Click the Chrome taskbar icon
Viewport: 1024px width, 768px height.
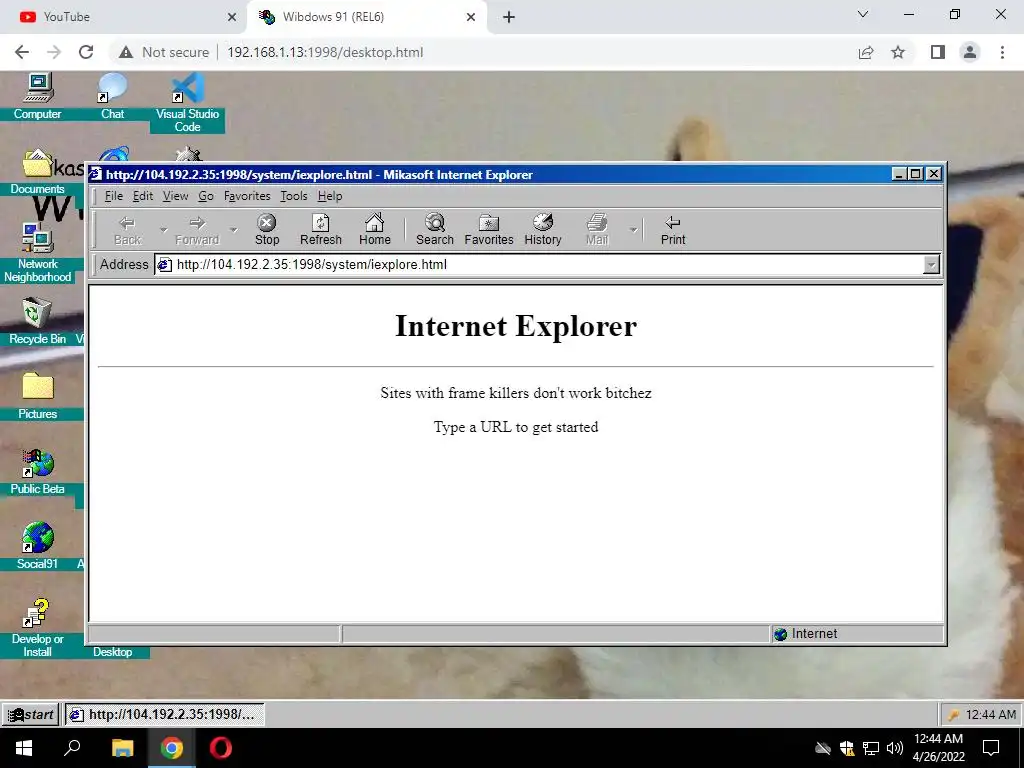[172, 748]
